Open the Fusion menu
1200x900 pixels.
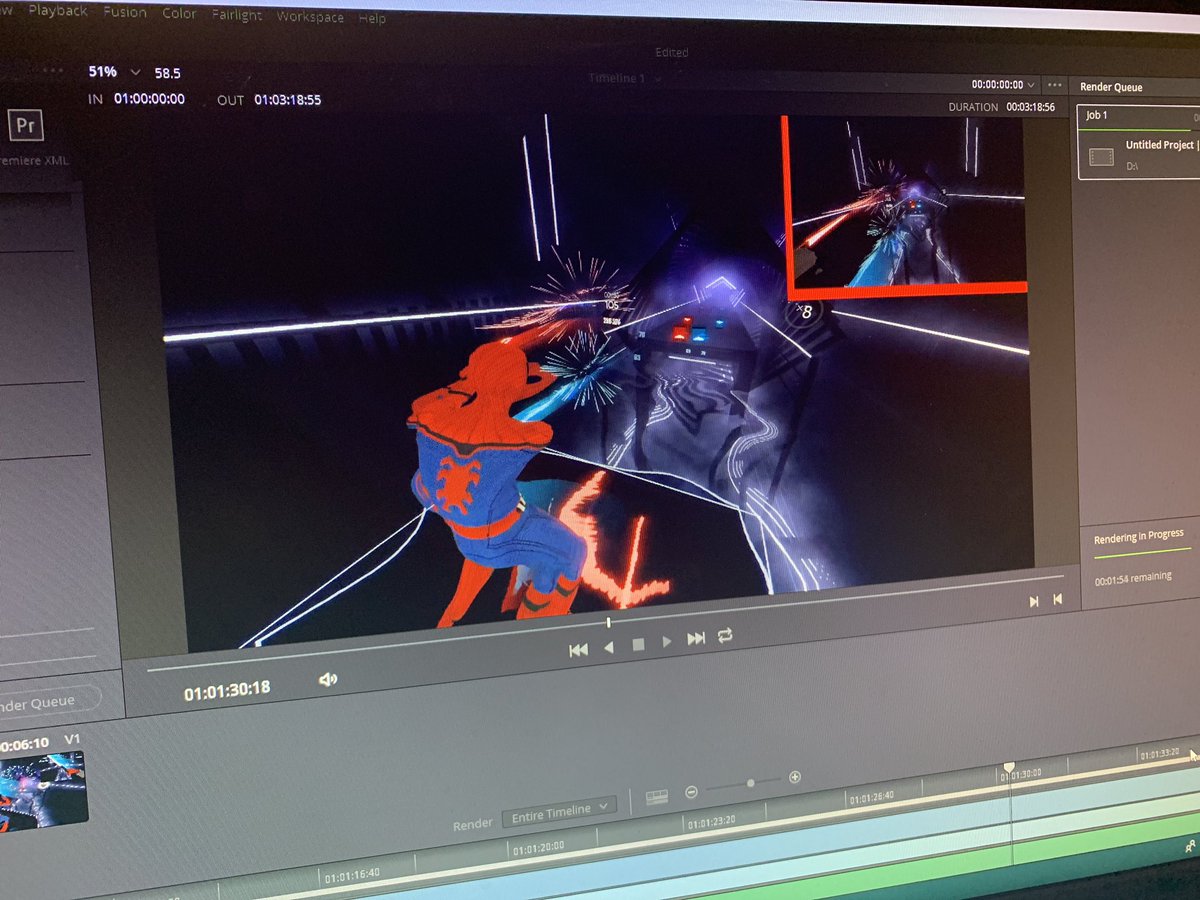(x=125, y=13)
